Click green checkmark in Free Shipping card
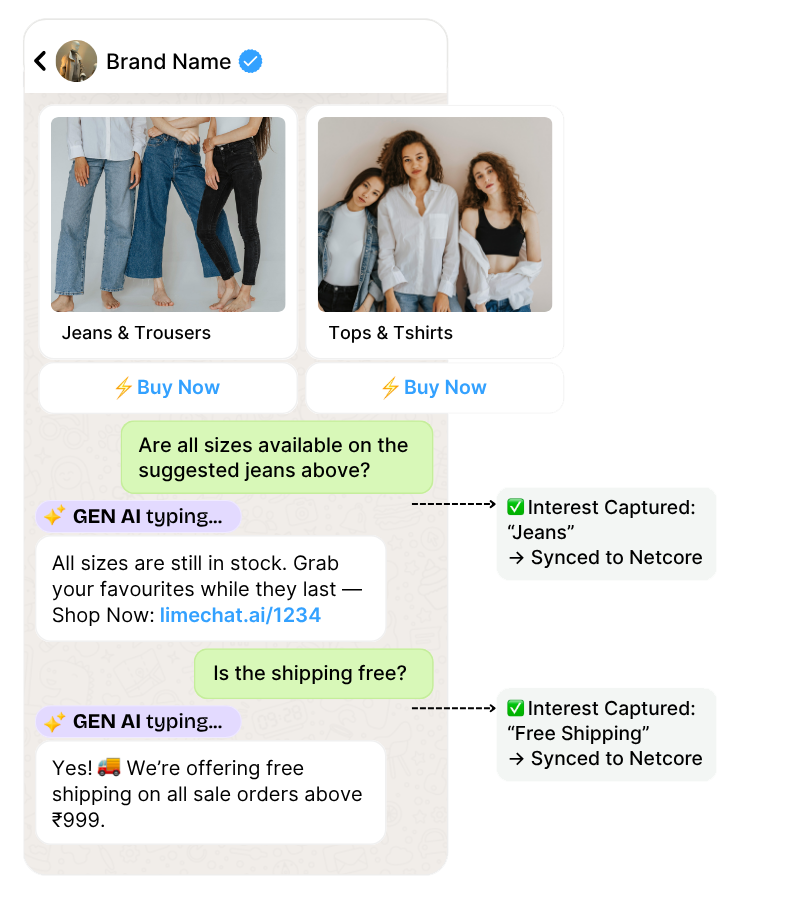797x900 pixels. [515, 708]
